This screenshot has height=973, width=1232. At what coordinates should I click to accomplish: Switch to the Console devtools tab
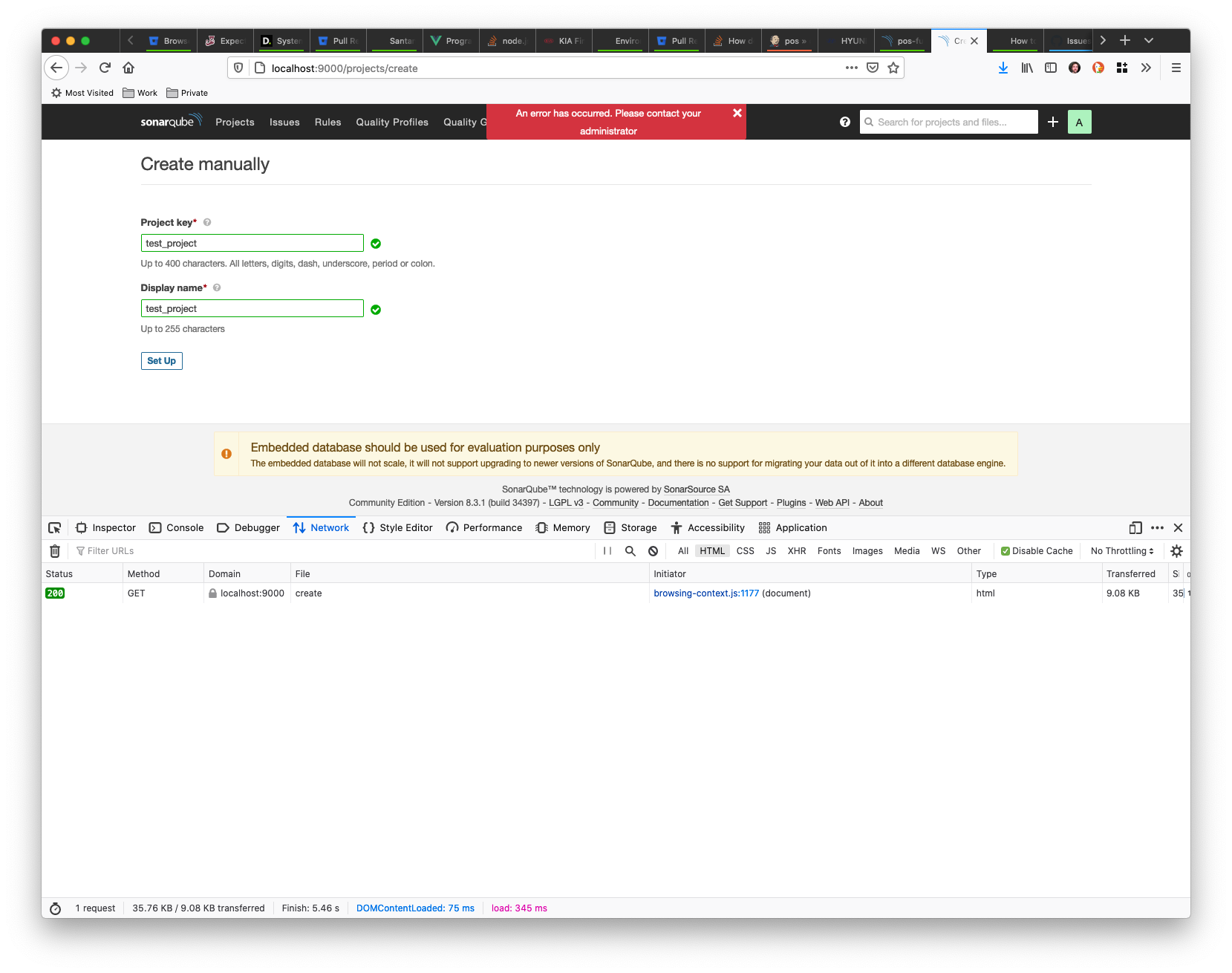[176, 527]
